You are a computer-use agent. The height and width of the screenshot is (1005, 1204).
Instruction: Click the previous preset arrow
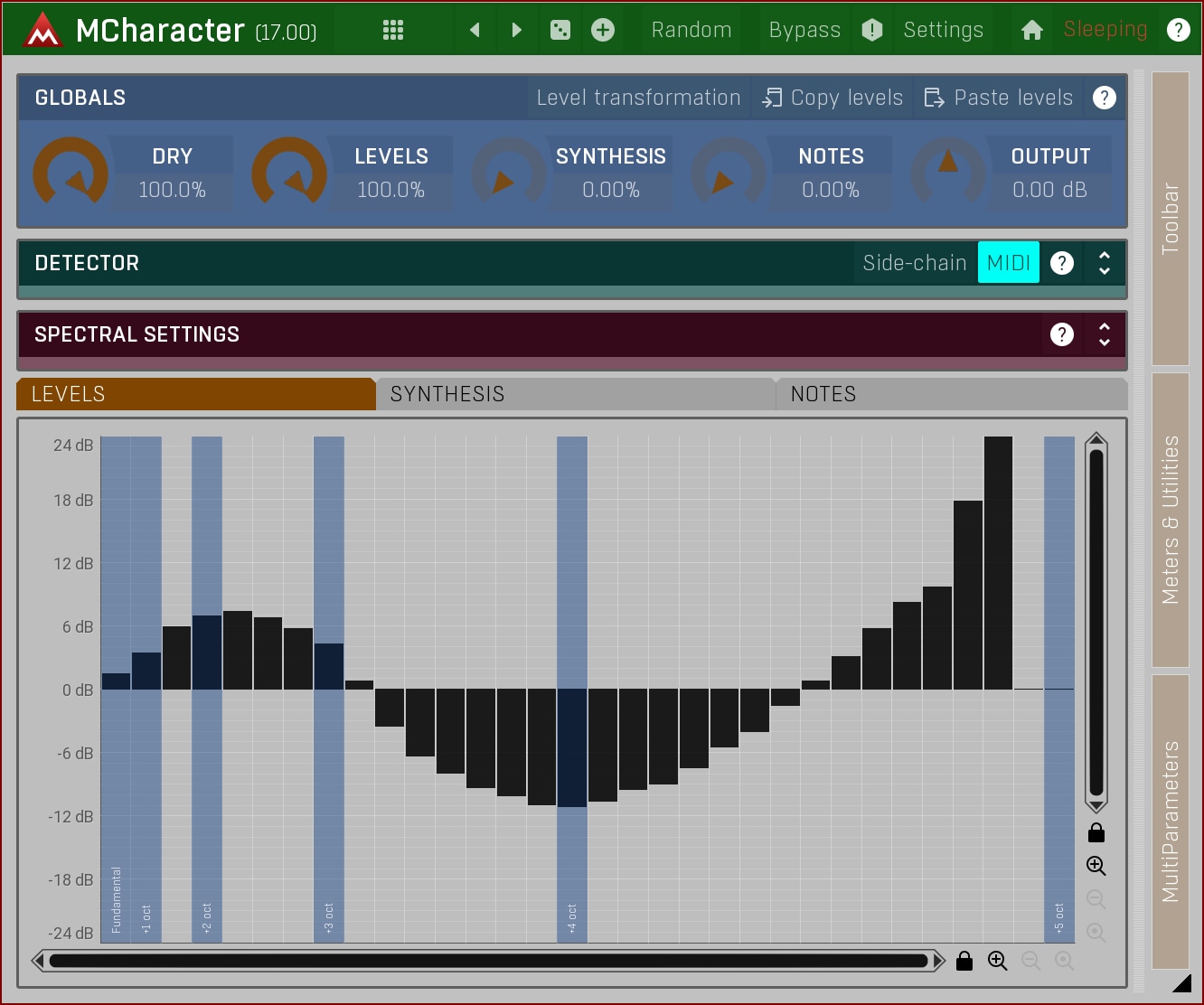click(475, 30)
